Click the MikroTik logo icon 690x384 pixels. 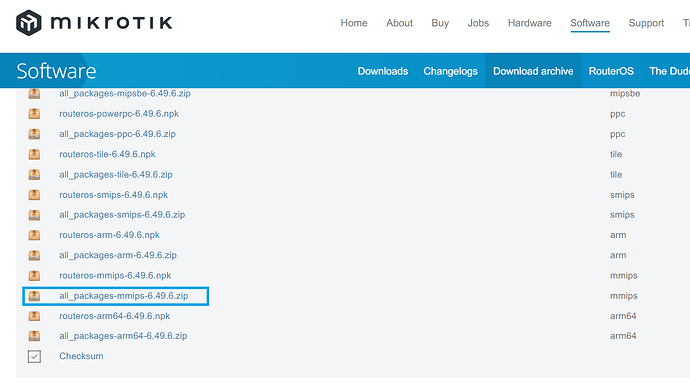click(x=29, y=22)
